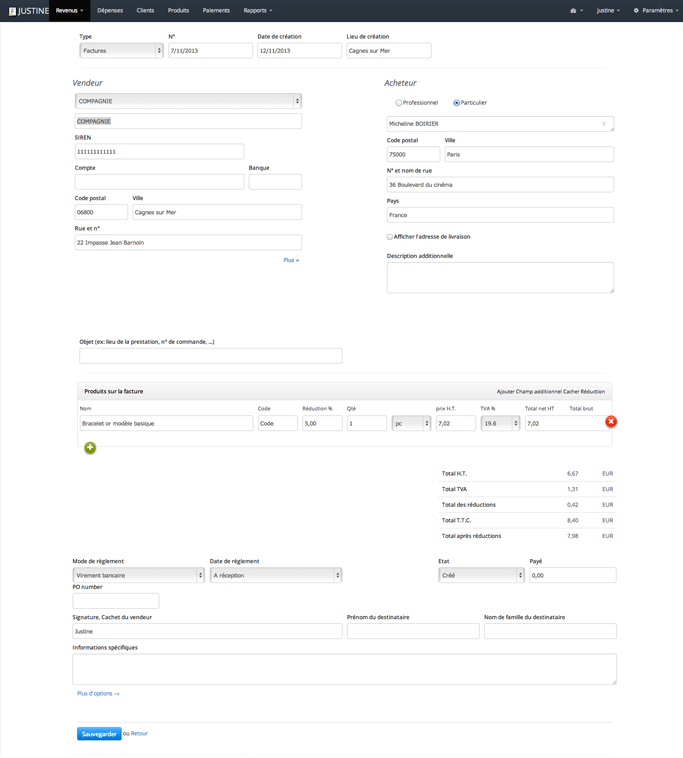Go to the Dépenses tab
The width and height of the screenshot is (683, 758).
[110, 11]
